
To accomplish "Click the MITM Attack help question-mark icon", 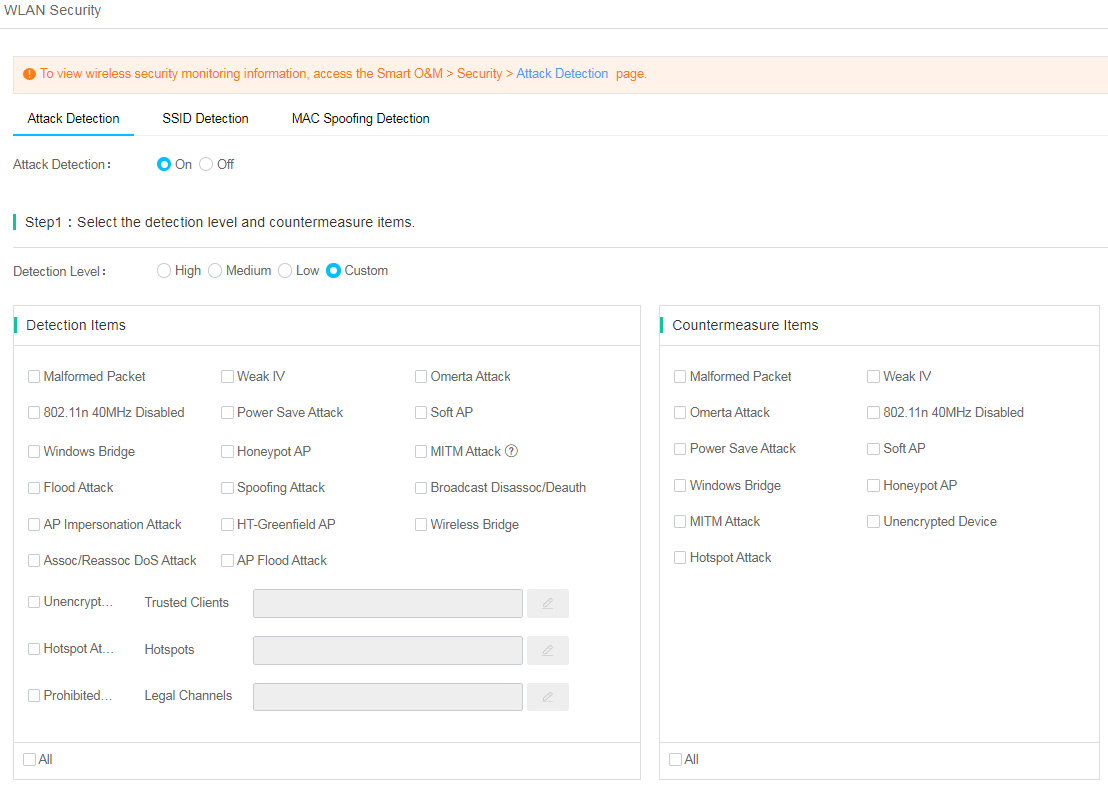I will click(x=512, y=451).
